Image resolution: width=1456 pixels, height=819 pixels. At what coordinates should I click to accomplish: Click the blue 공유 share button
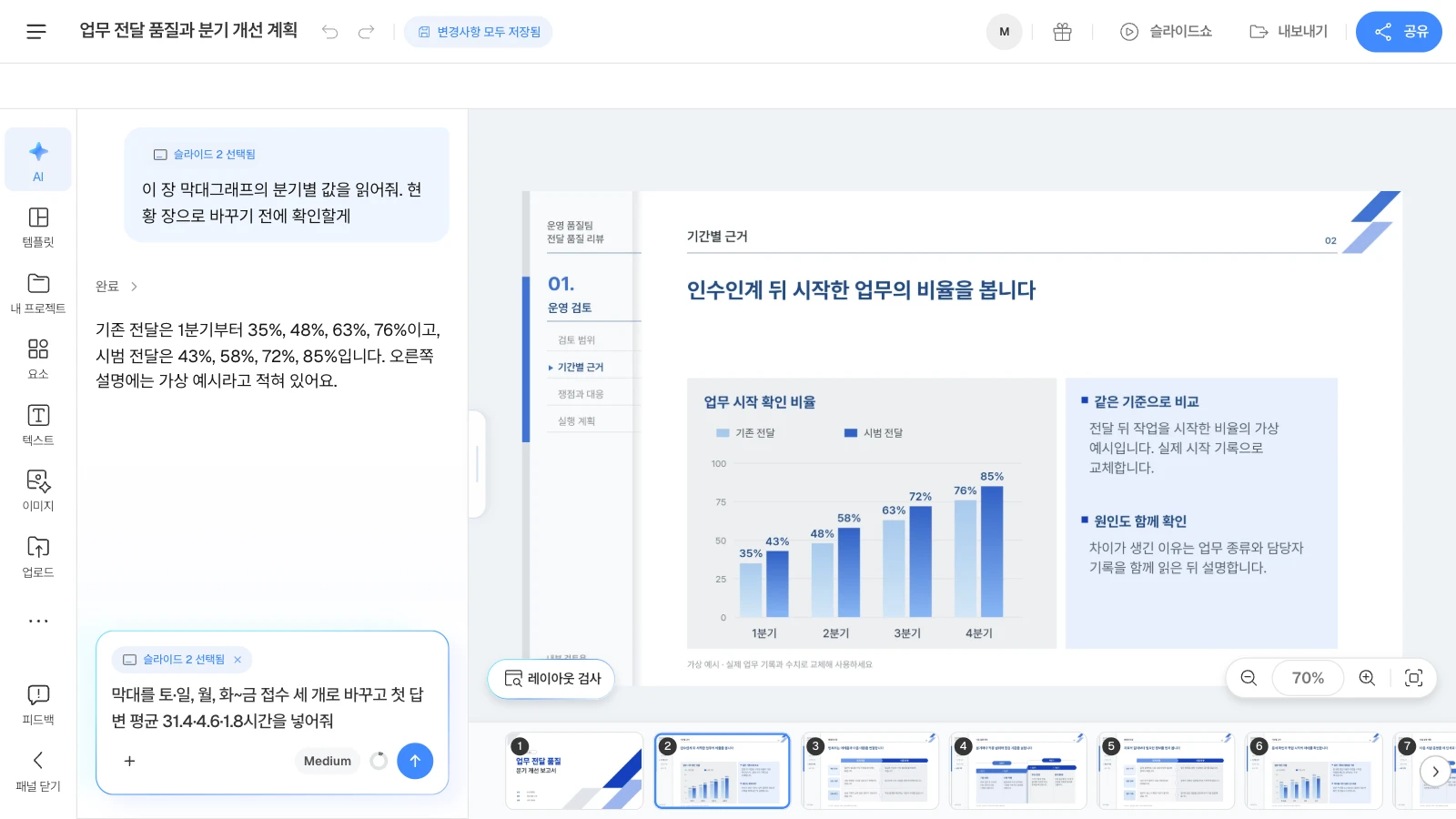pyautogui.click(x=1399, y=32)
